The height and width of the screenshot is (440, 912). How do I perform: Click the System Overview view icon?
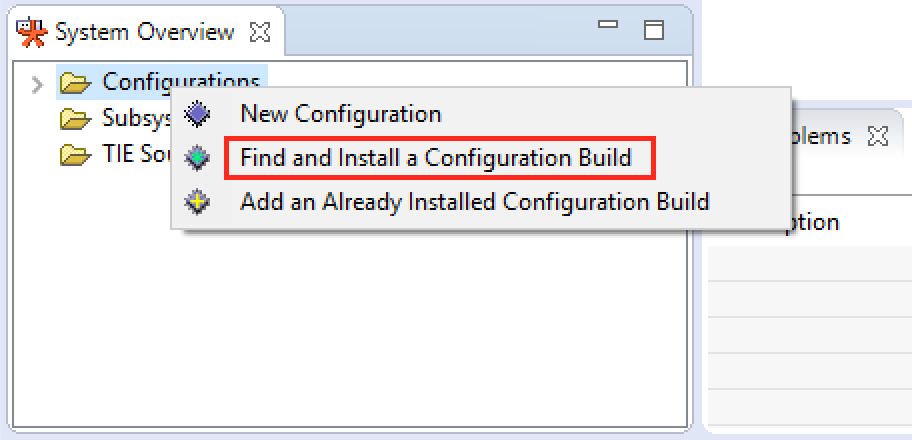32,32
